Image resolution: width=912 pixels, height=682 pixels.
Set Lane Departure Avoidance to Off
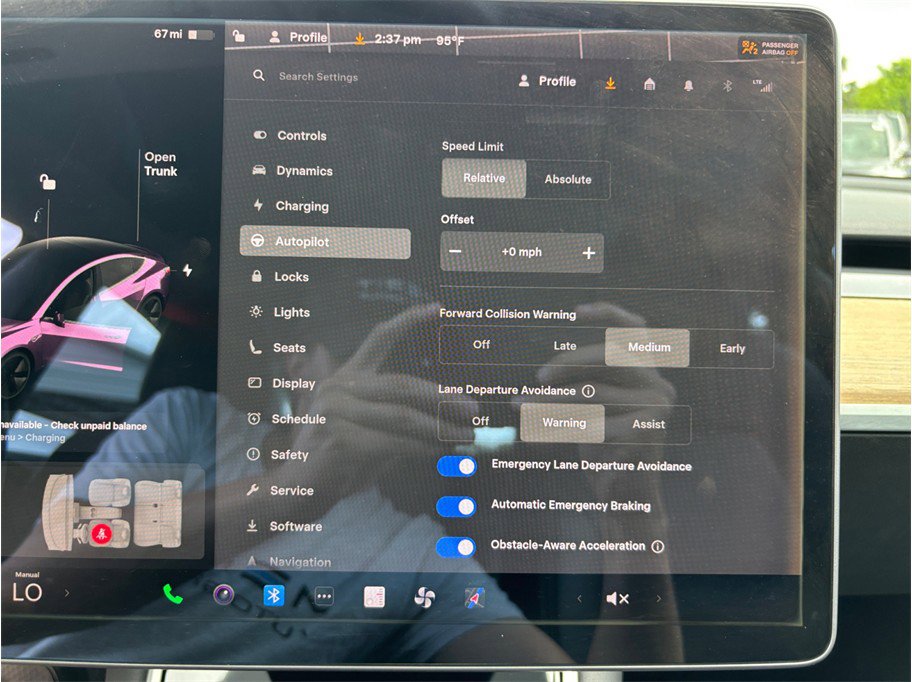(480, 421)
